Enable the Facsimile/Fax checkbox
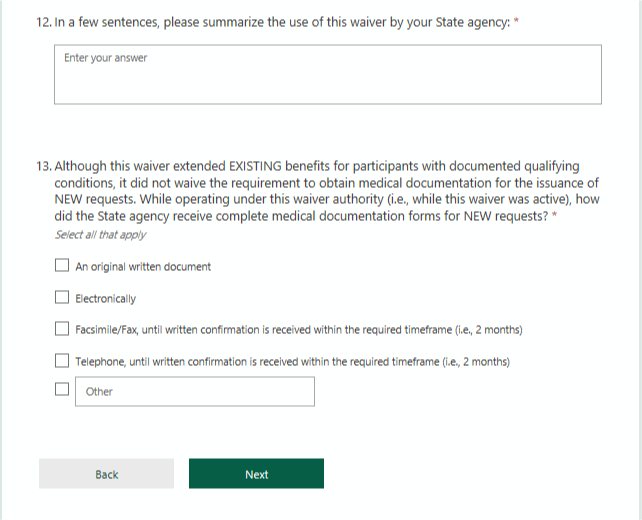This screenshot has height=520, width=642. coord(62,329)
